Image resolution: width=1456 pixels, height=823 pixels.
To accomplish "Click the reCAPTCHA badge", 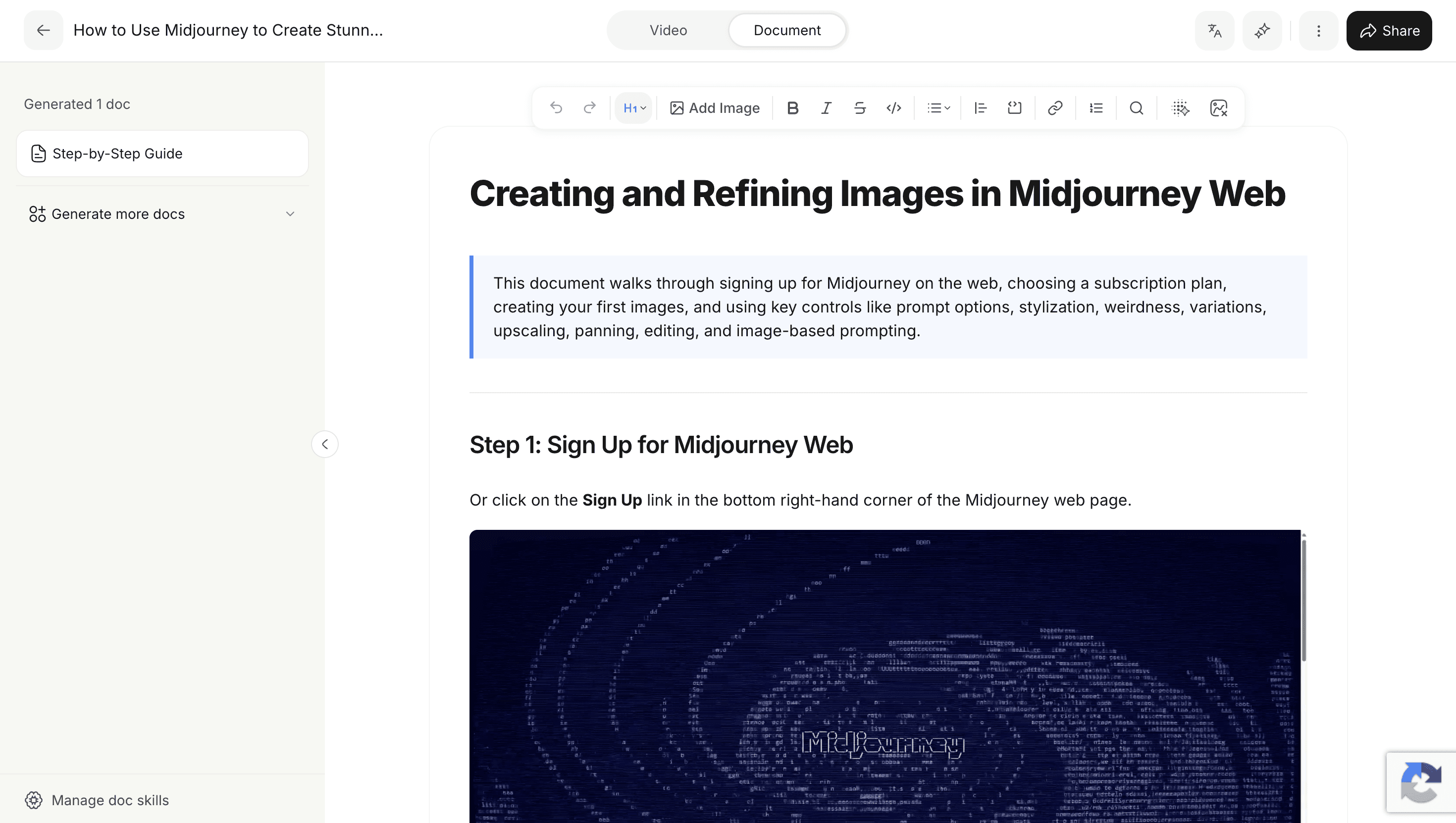I will pos(1421,782).
